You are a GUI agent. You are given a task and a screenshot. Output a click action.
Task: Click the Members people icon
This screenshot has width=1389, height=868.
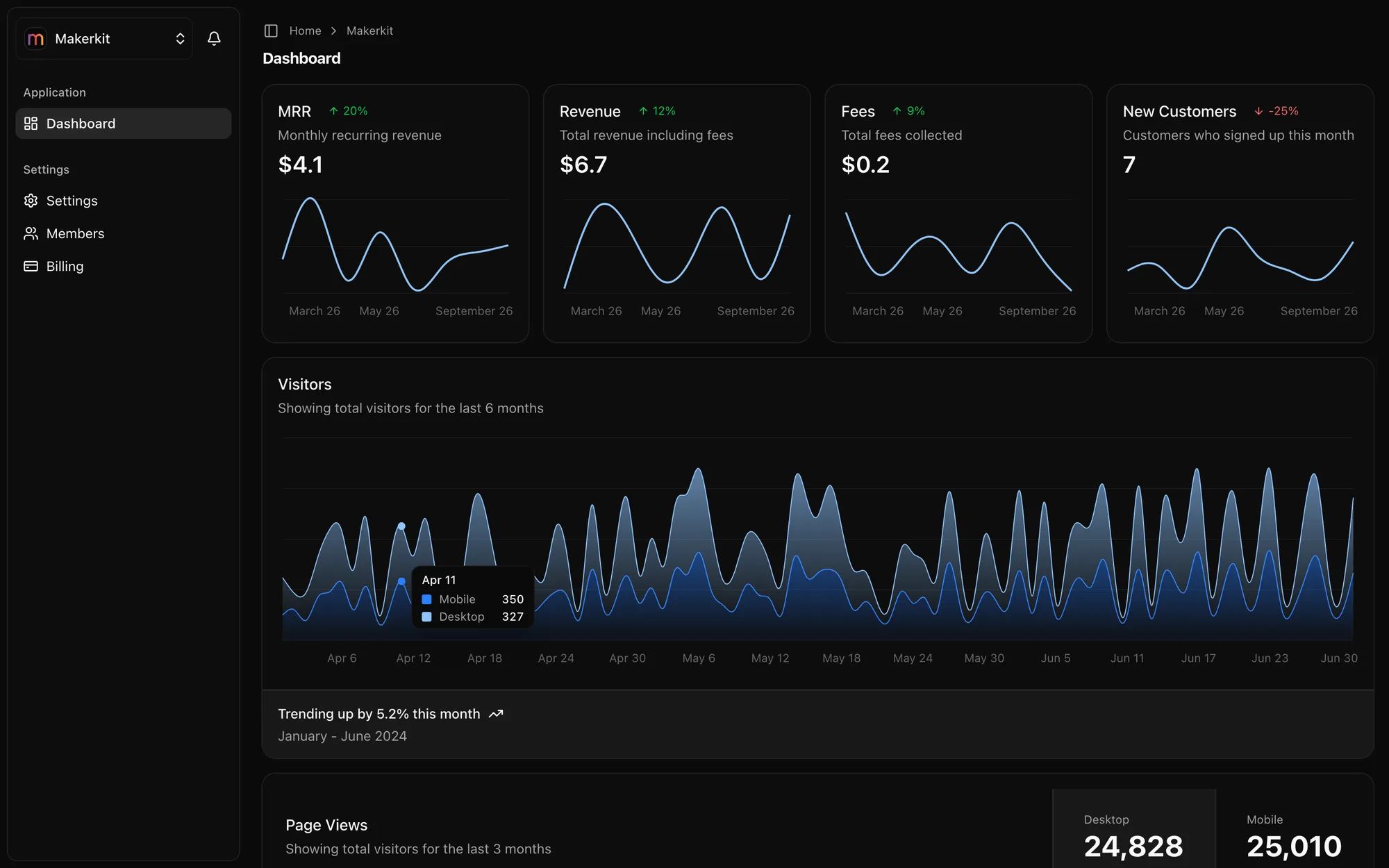point(31,233)
